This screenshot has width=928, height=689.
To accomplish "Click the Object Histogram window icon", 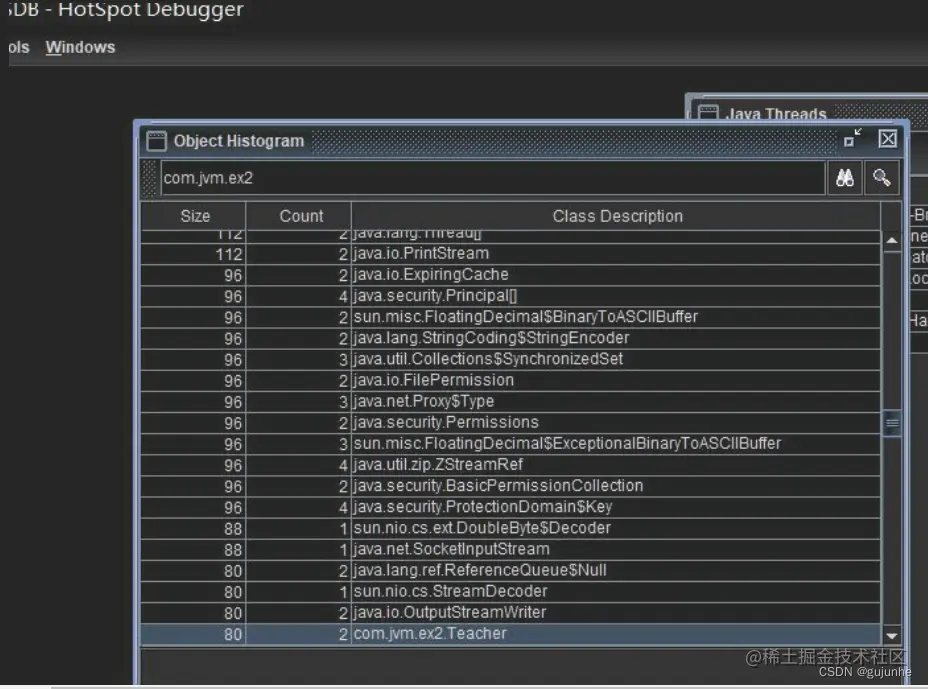I will point(156,141).
